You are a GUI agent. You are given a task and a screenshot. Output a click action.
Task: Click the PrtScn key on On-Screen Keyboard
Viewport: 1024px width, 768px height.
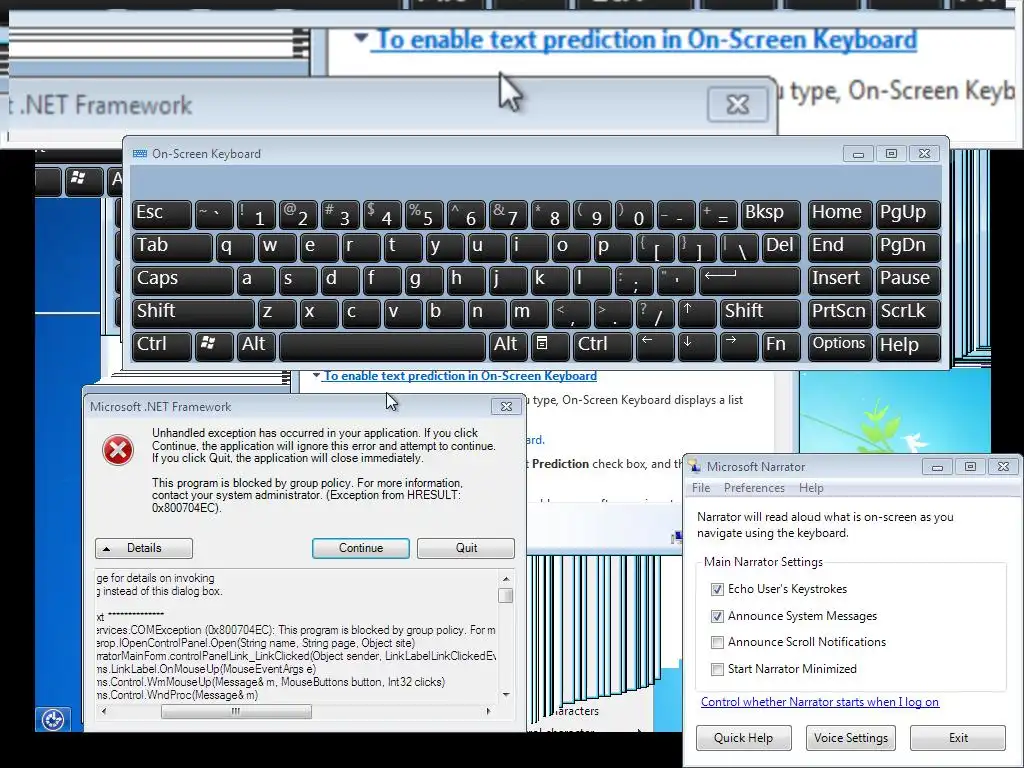click(840, 313)
